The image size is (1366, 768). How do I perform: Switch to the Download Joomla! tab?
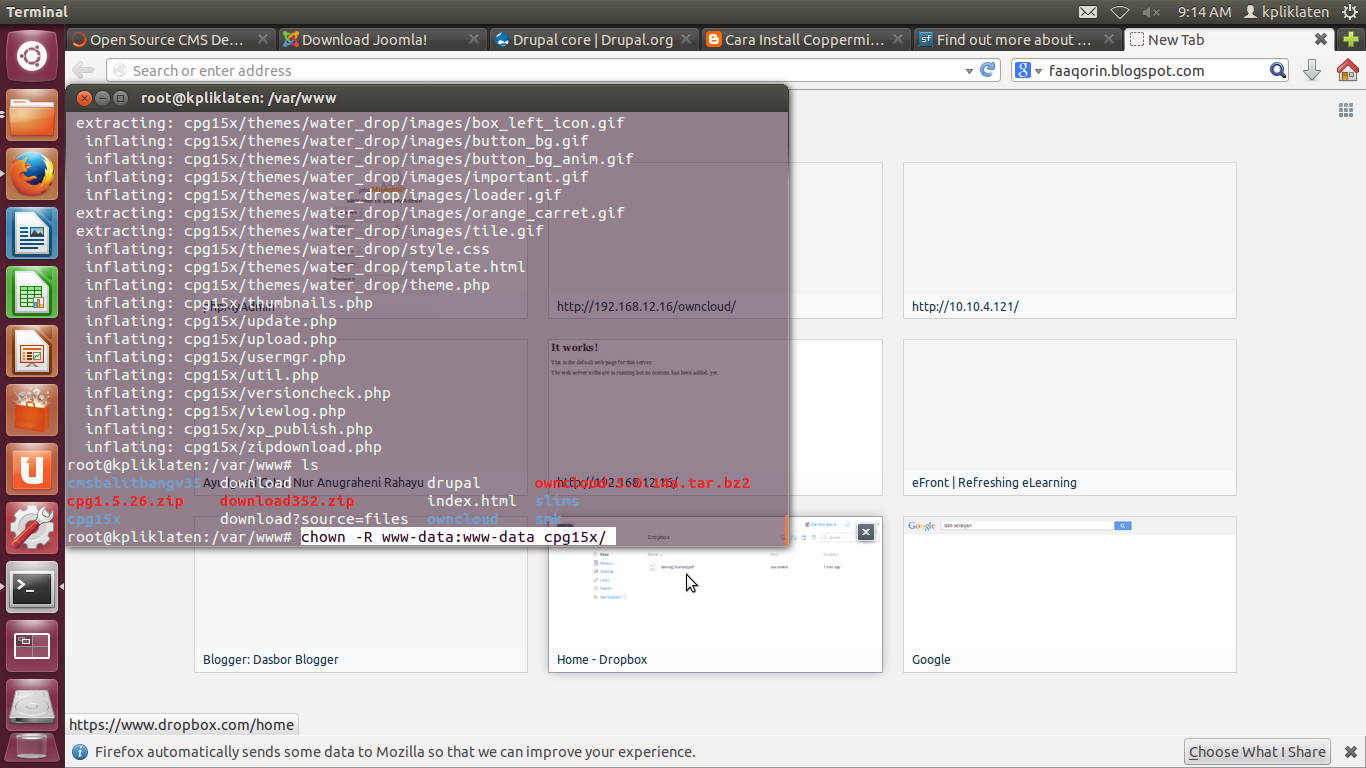tap(382, 40)
